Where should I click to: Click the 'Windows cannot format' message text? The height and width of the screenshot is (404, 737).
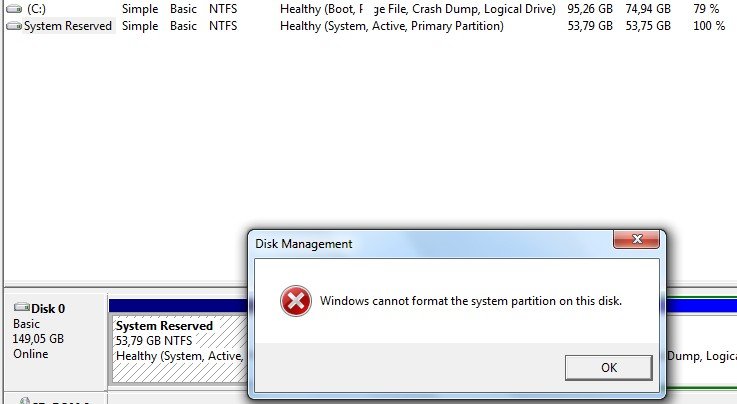pyautogui.click(x=470, y=301)
